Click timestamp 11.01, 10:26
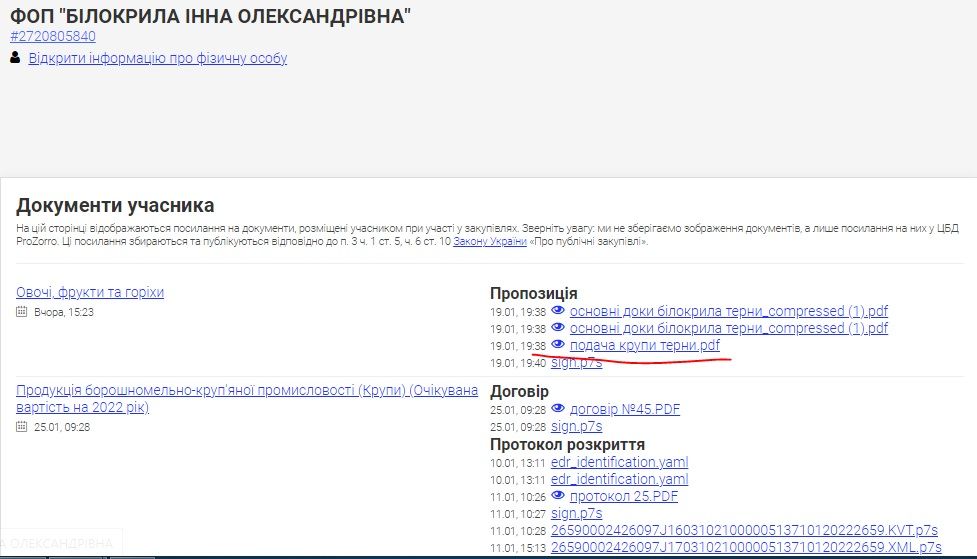This screenshot has height=559, width=977. (x=518, y=497)
